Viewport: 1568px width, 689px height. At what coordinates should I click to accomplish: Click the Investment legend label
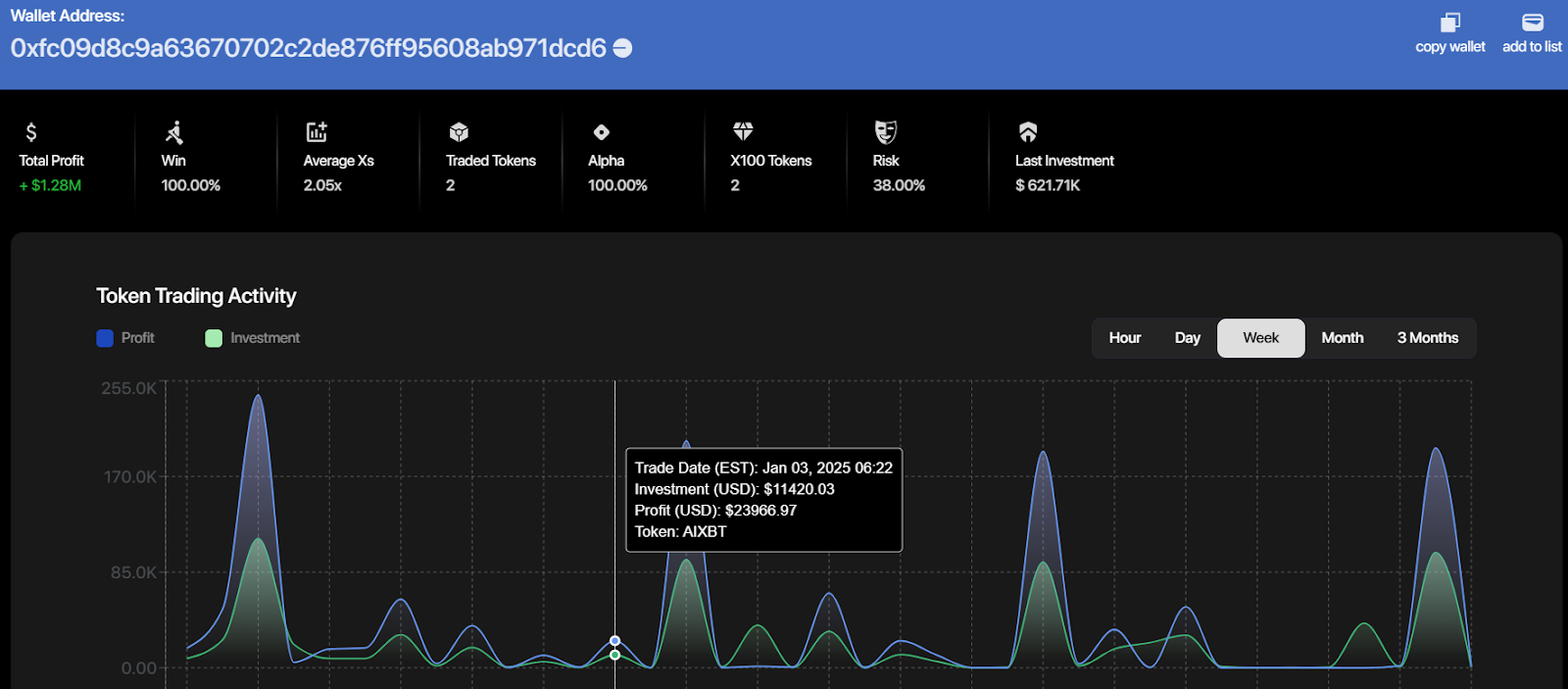coord(266,338)
